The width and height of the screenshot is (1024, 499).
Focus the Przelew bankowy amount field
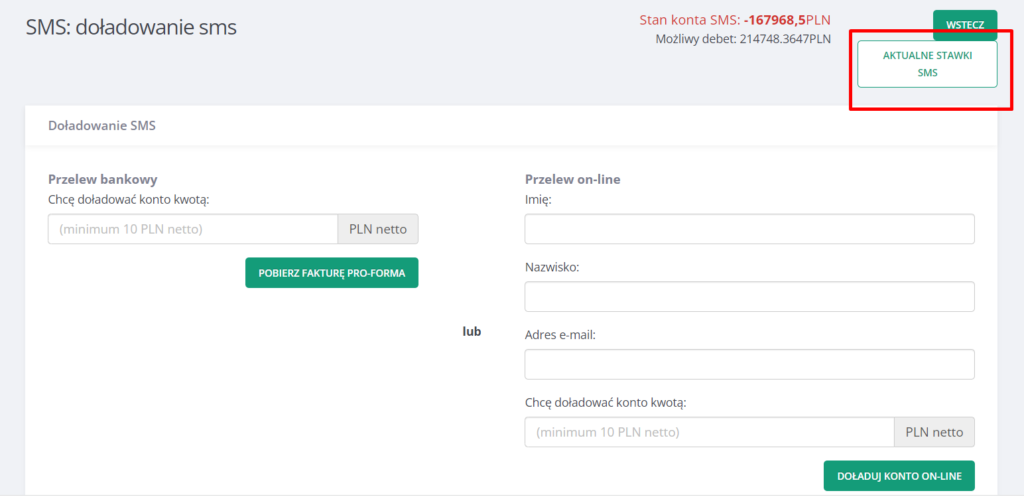click(193, 229)
